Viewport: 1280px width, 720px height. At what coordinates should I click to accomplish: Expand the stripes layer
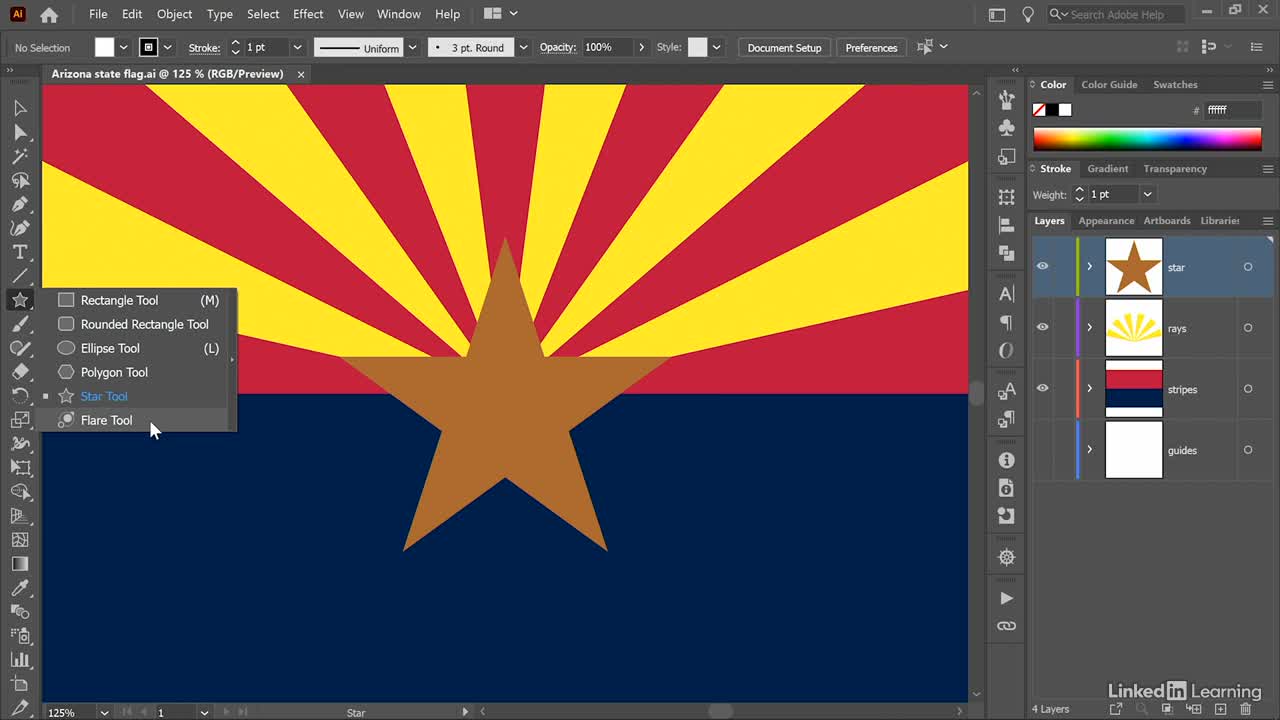click(x=1090, y=389)
